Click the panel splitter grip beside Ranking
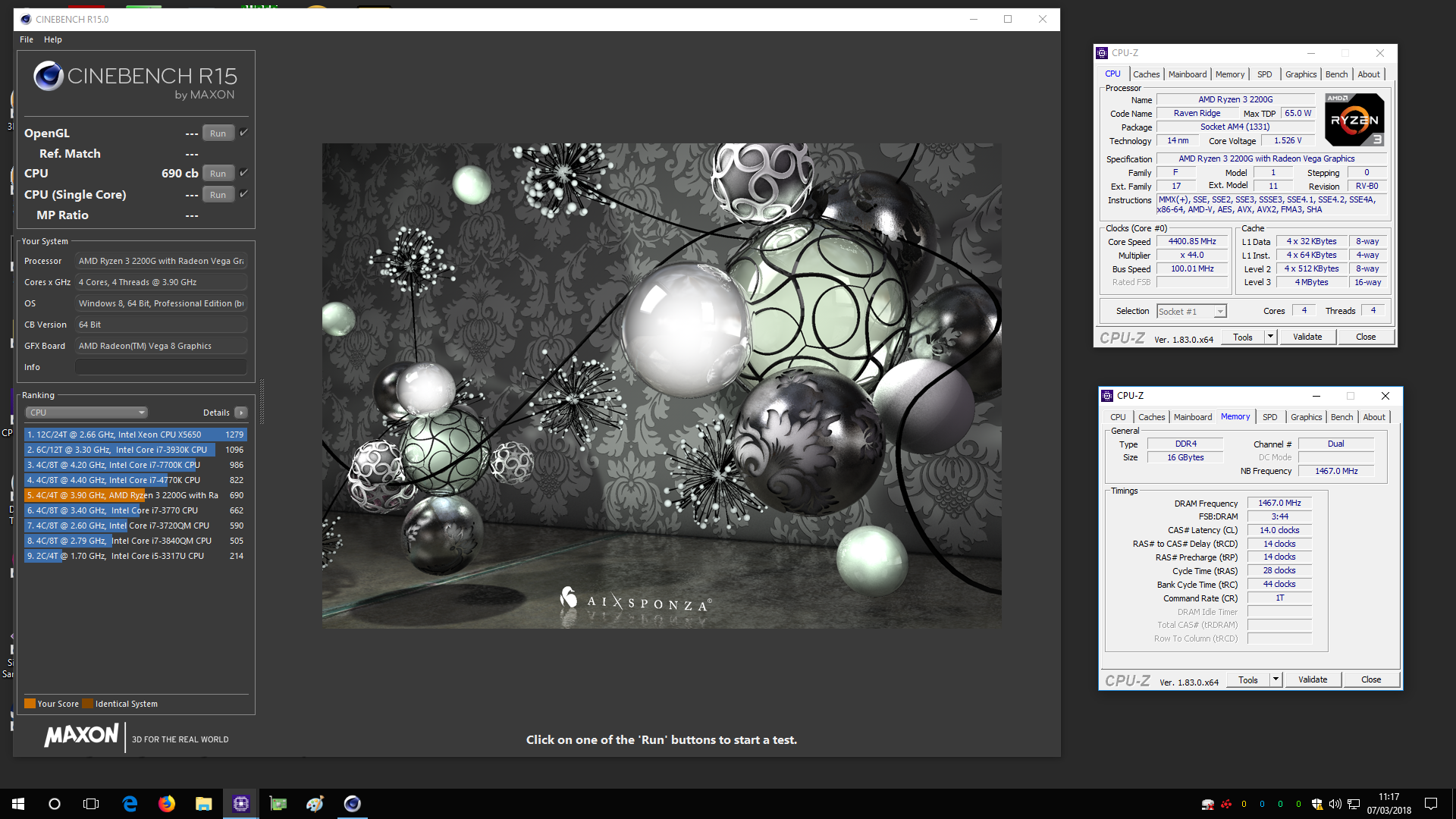 (x=262, y=402)
